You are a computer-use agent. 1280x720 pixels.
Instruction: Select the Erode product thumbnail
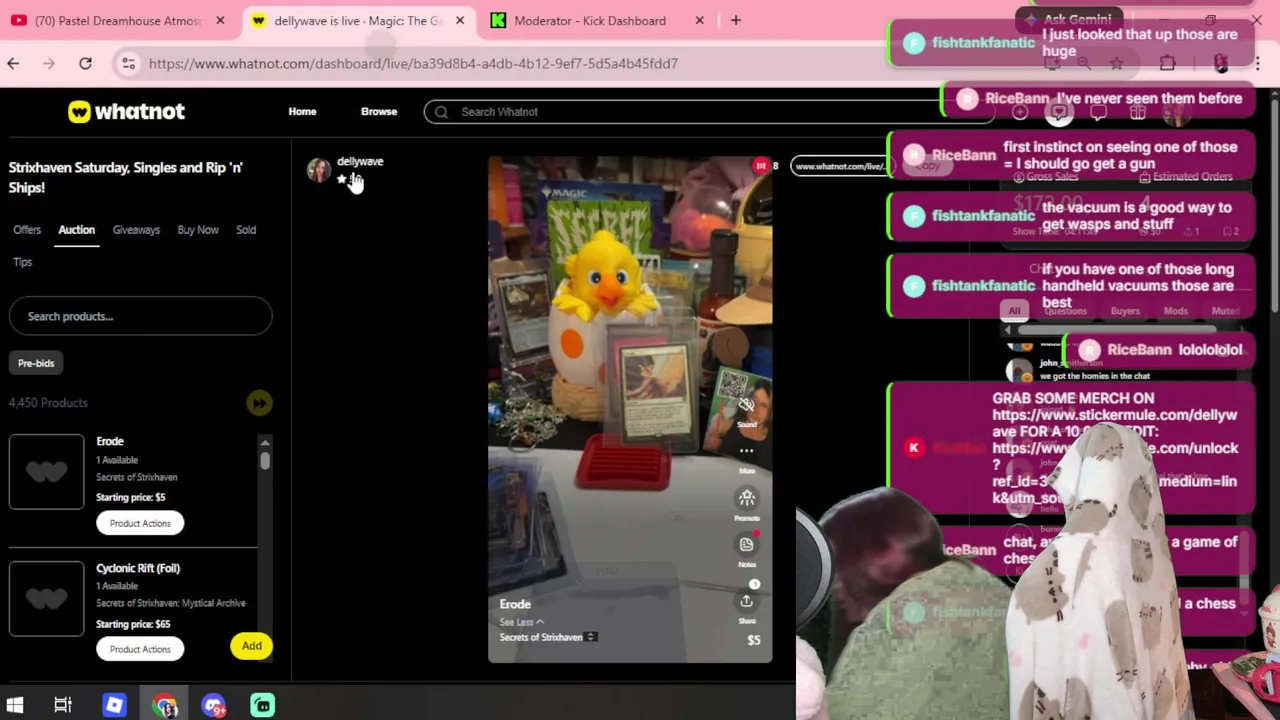pos(46,472)
